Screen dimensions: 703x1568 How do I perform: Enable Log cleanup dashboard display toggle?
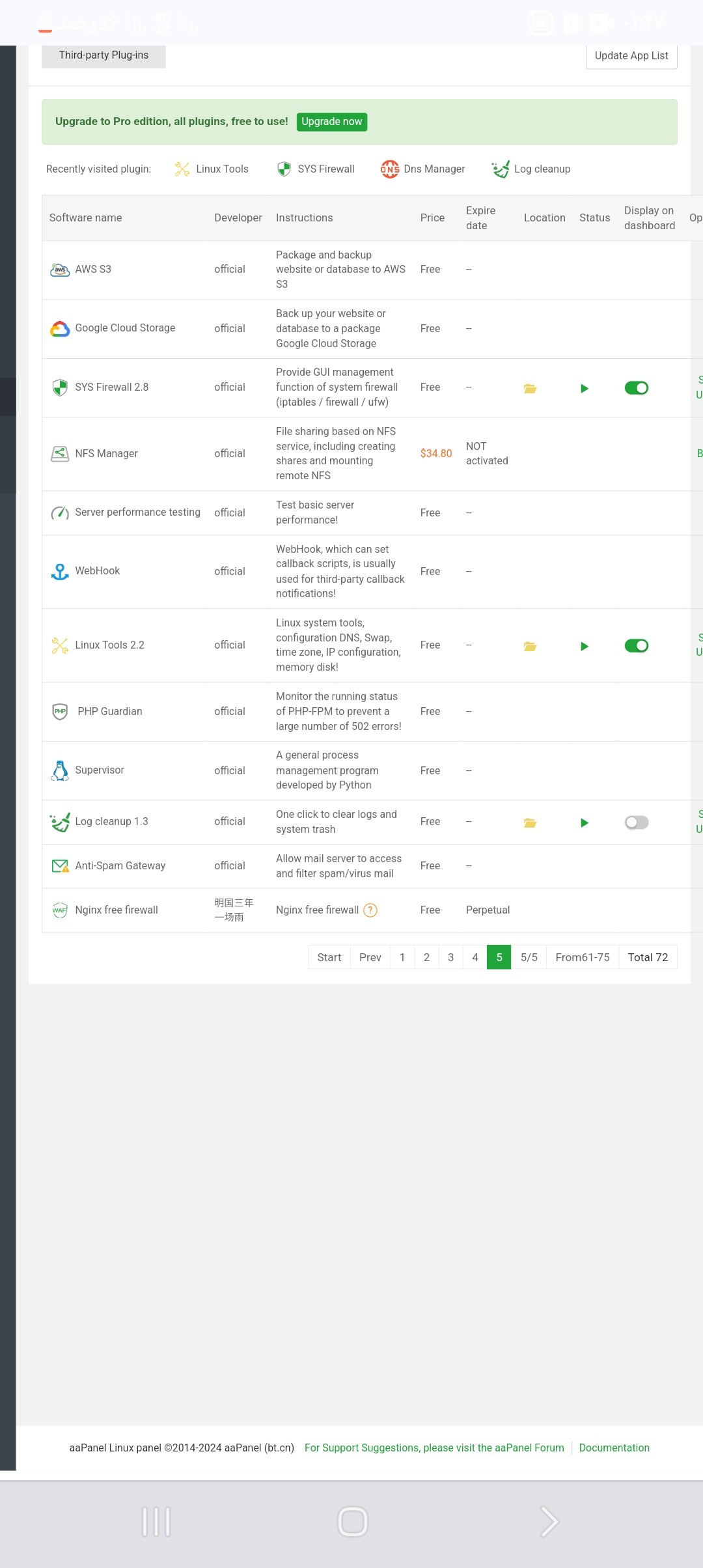tap(636, 822)
